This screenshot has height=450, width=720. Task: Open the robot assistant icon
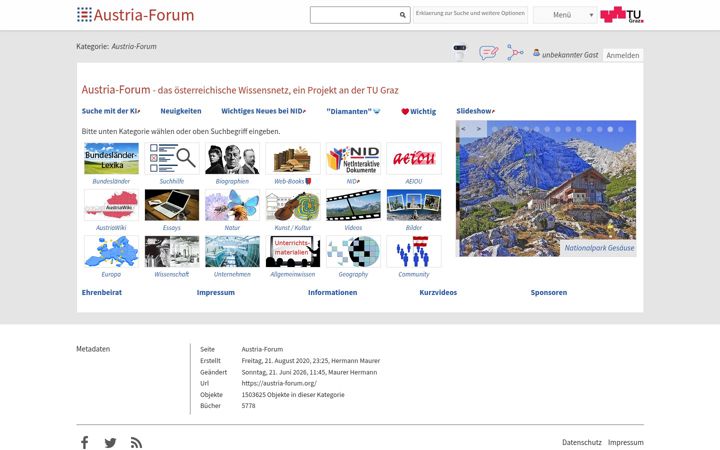[460, 52]
